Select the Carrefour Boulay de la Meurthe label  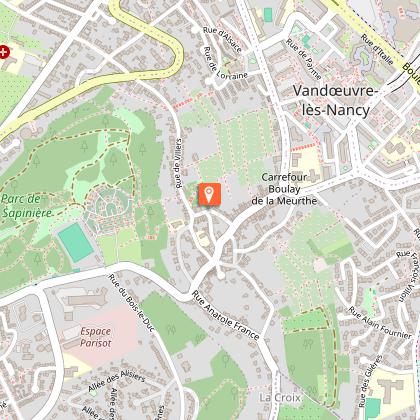[284, 189]
